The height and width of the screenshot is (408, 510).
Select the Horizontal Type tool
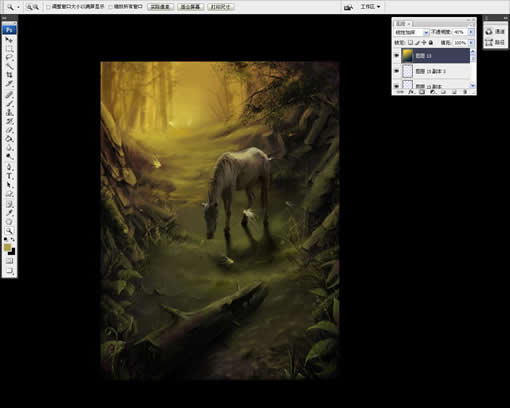point(9,176)
